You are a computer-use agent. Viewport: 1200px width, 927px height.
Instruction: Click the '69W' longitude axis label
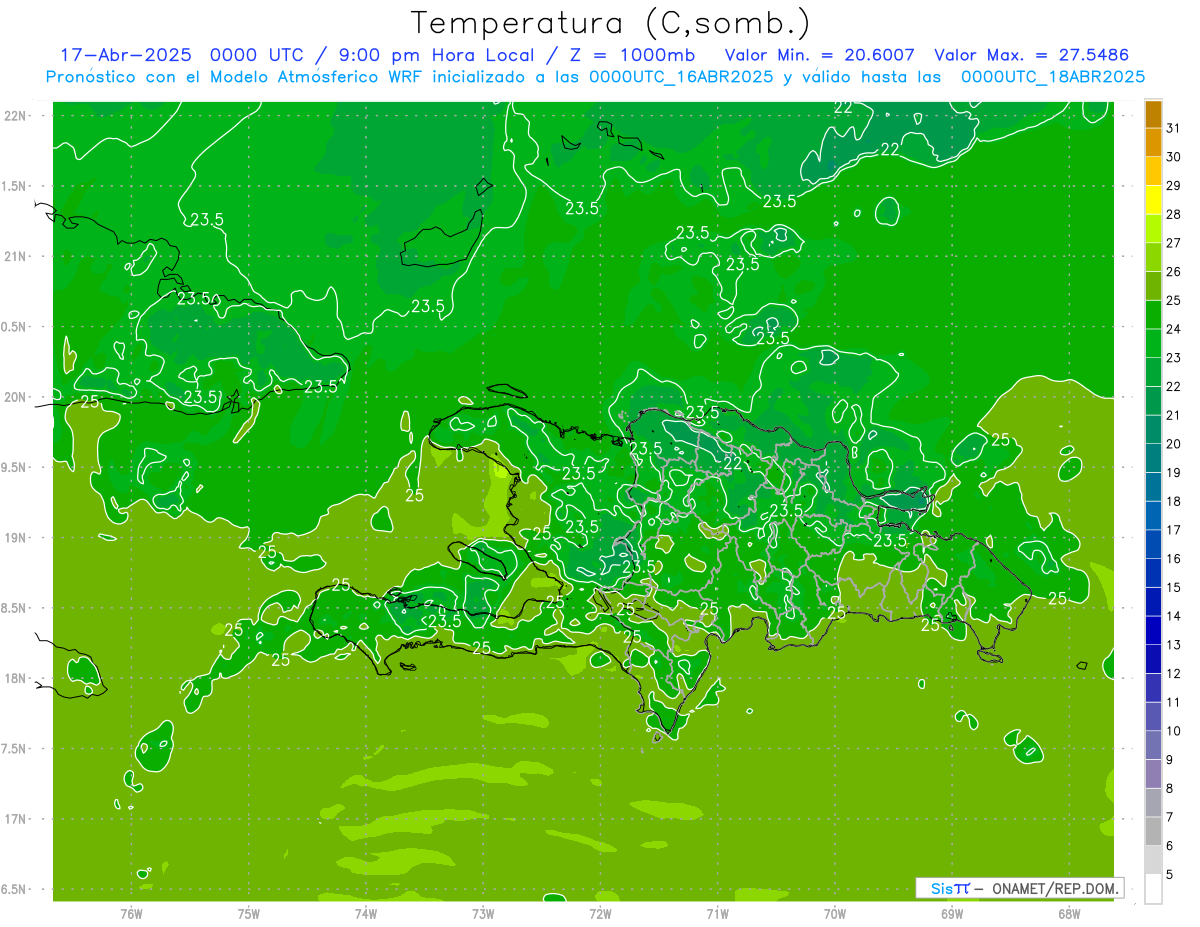pos(952,914)
